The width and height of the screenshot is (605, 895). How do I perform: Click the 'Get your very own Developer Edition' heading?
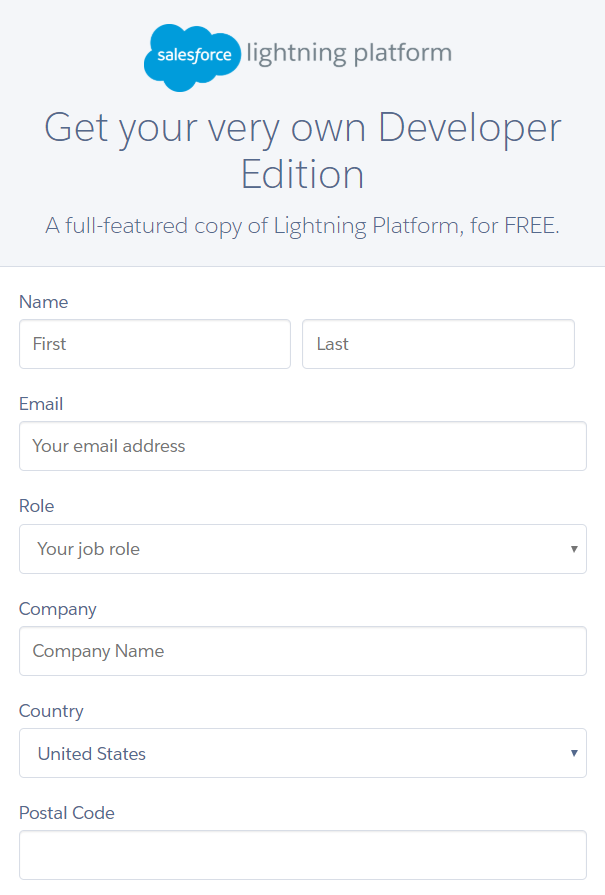point(302,151)
